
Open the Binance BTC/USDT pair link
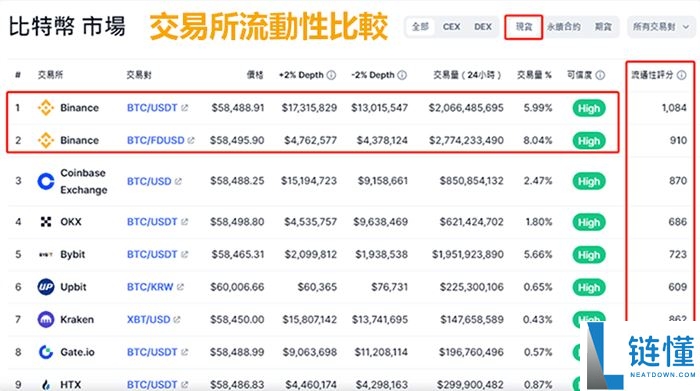(152, 108)
